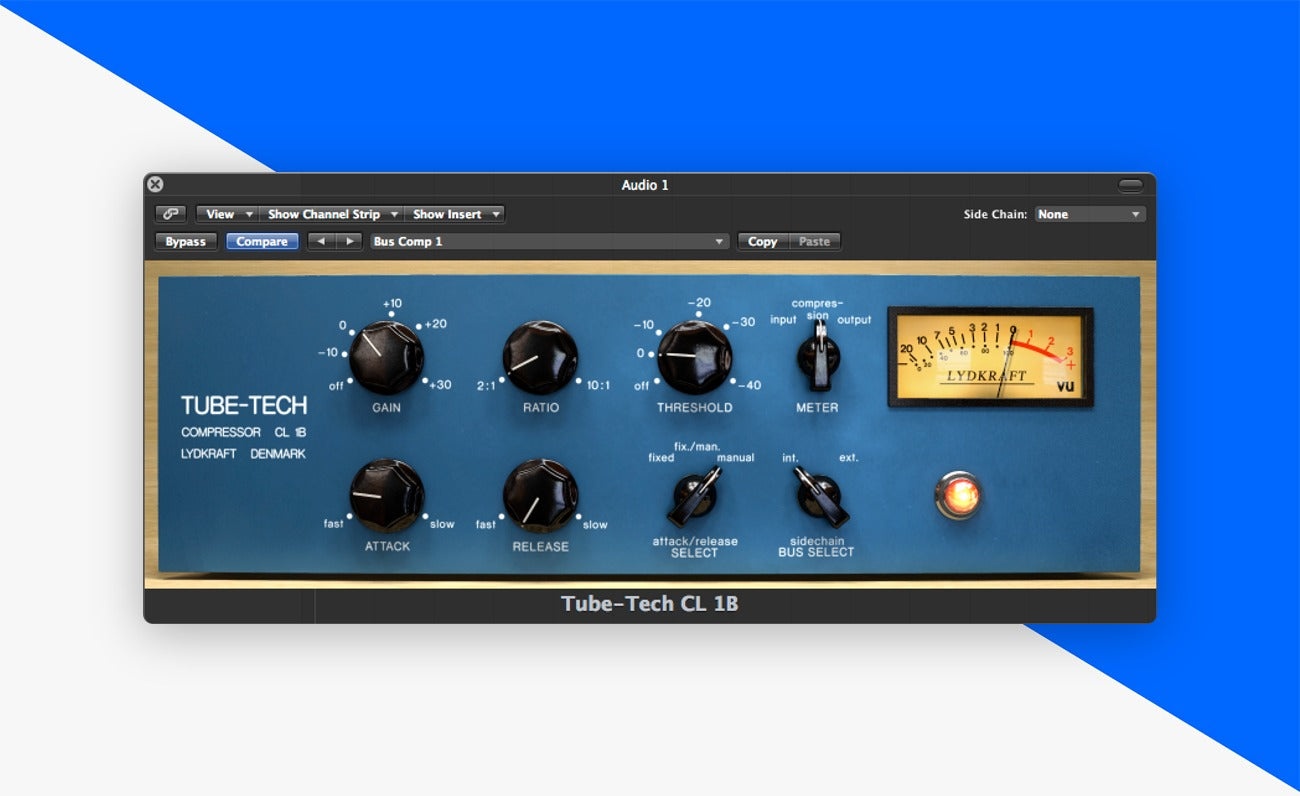Toggle the Bypass button

point(186,241)
